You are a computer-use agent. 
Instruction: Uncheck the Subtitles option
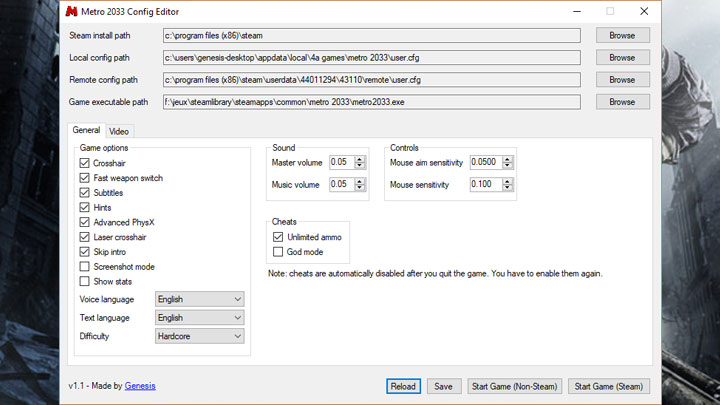[84, 192]
